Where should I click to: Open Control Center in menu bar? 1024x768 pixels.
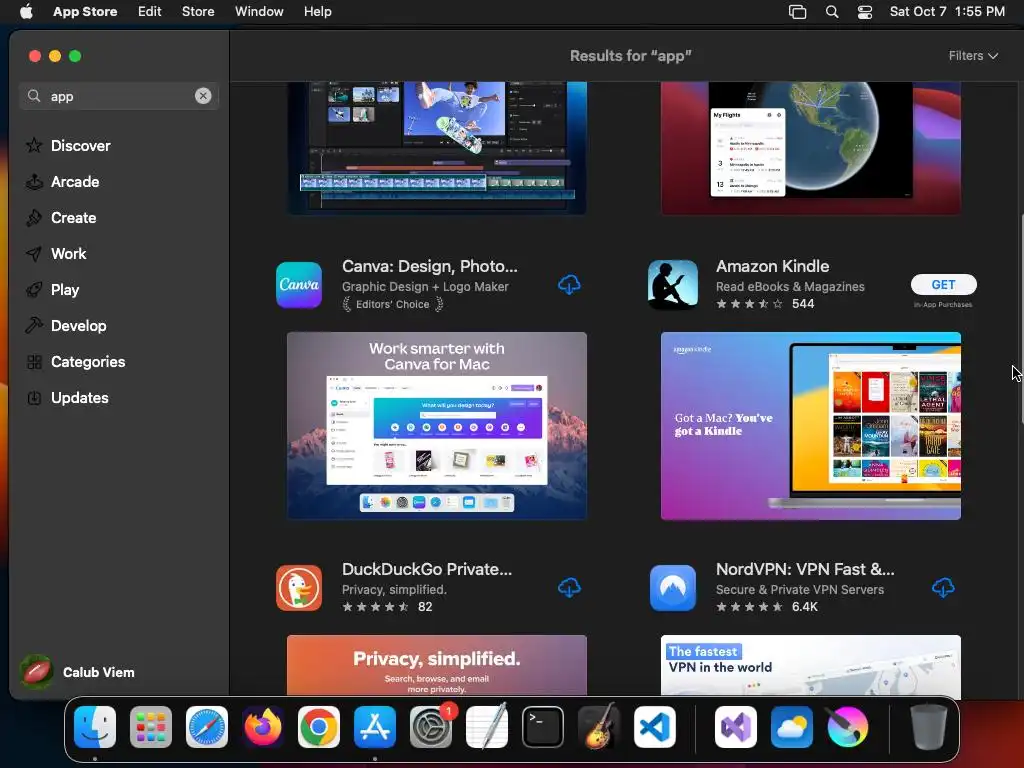865,11
